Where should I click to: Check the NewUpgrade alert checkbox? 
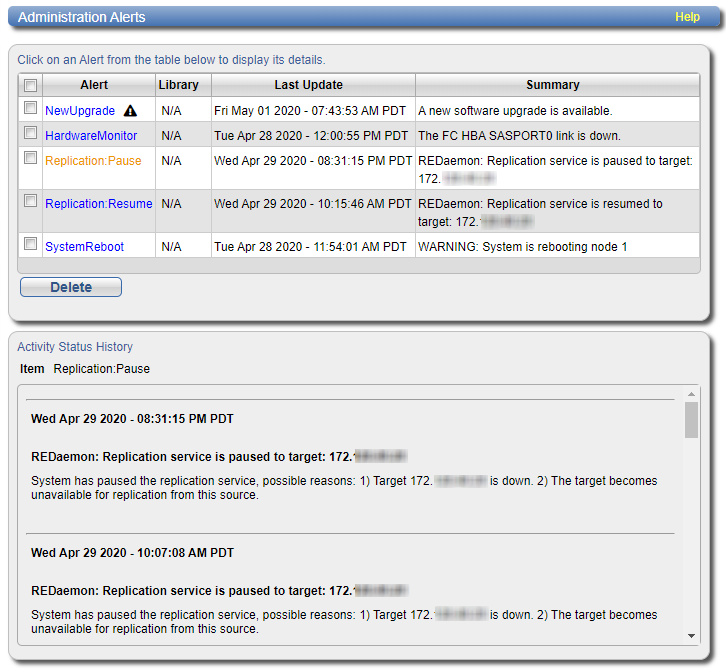[30, 109]
